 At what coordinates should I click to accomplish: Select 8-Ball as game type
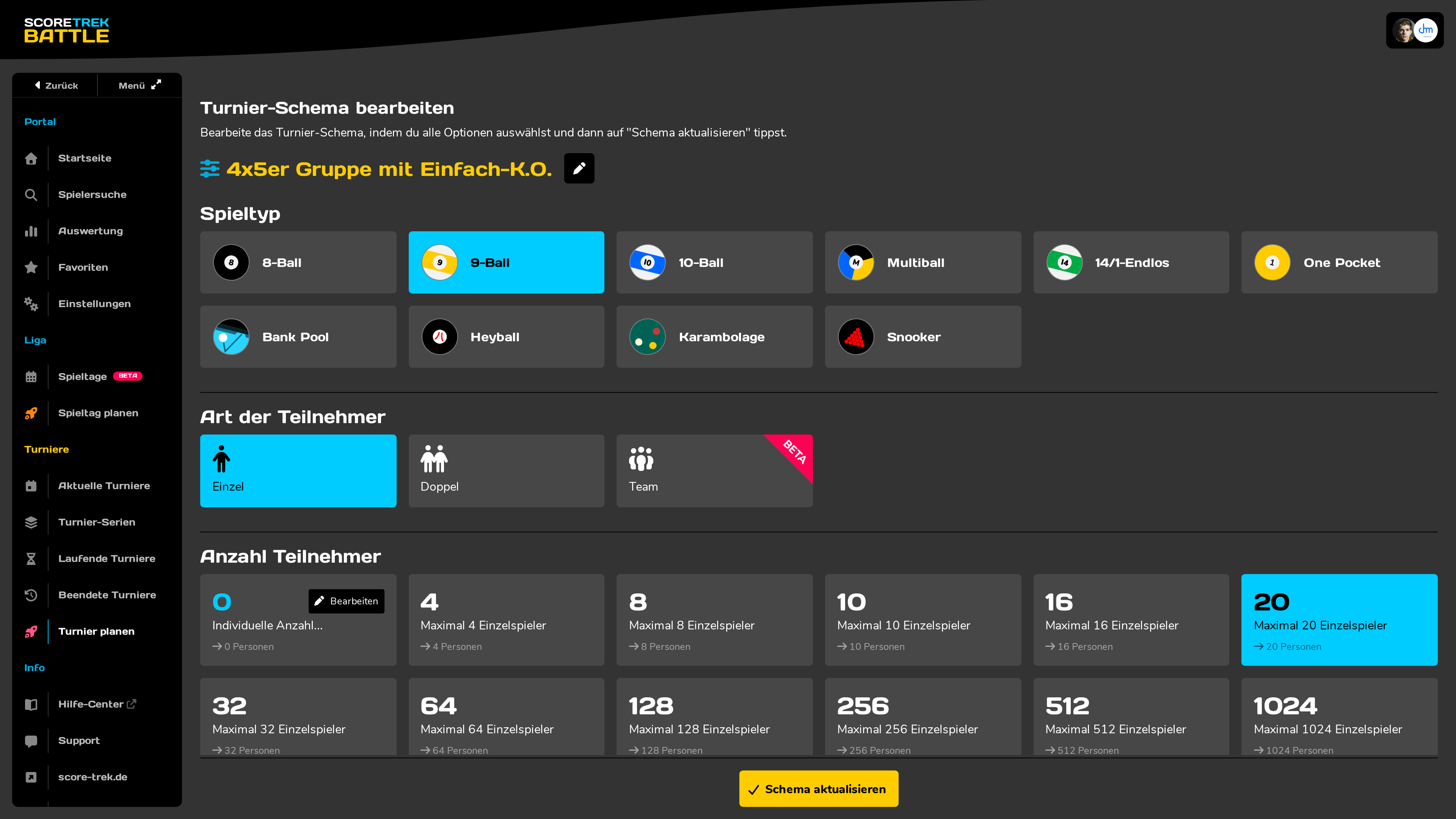(x=298, y=262)
